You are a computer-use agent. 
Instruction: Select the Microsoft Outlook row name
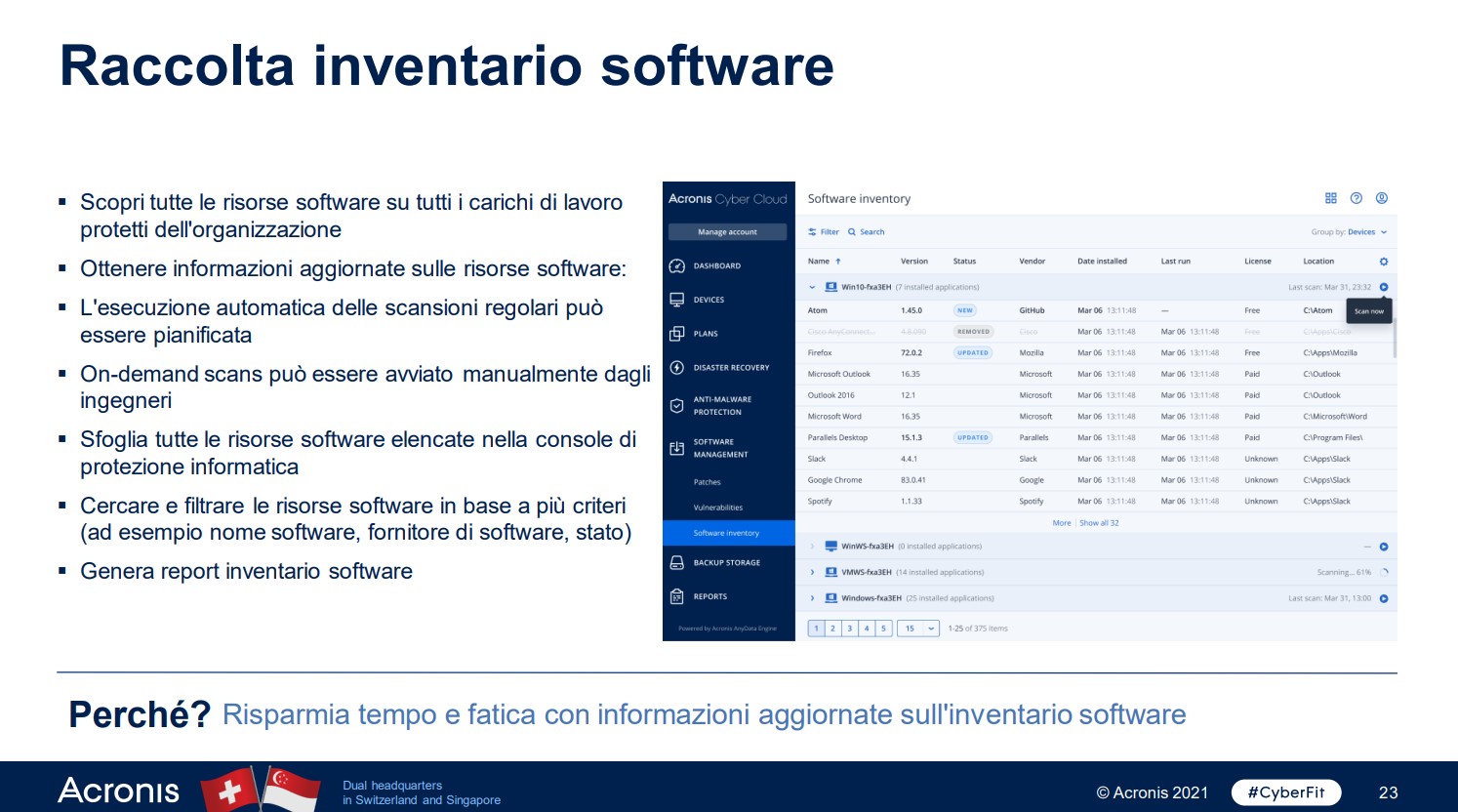[838, 374]
